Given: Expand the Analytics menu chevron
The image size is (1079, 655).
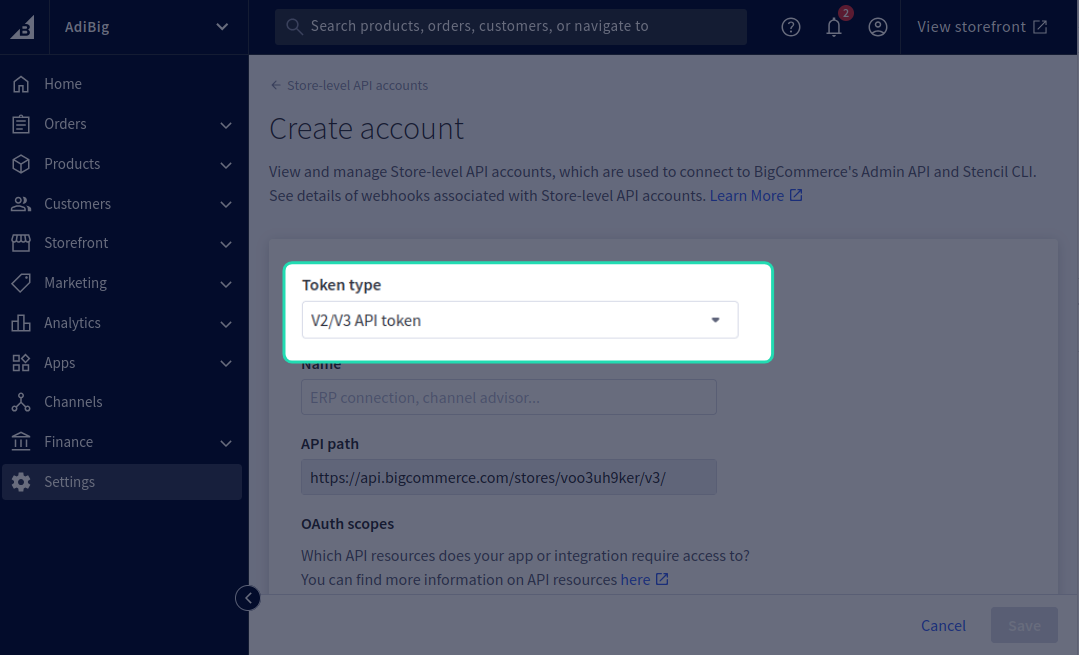Looking at the screenshot, I should pyautogui.click(x=226, y=323).
